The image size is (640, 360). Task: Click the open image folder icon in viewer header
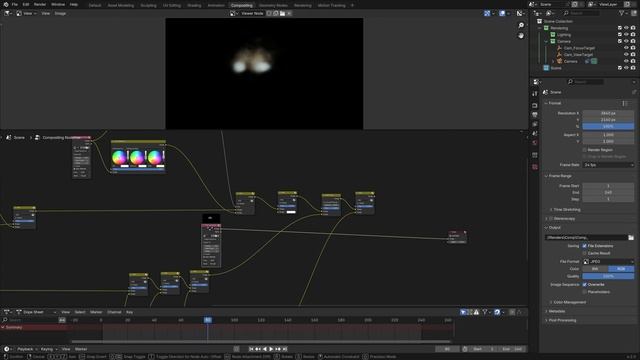[x=282, y=13]
